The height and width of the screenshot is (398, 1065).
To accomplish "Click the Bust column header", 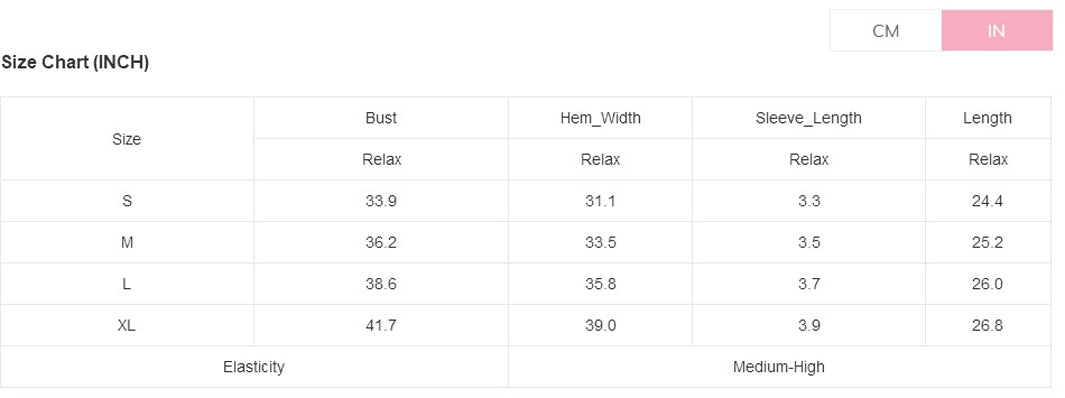I will click(x=381, y=118).
